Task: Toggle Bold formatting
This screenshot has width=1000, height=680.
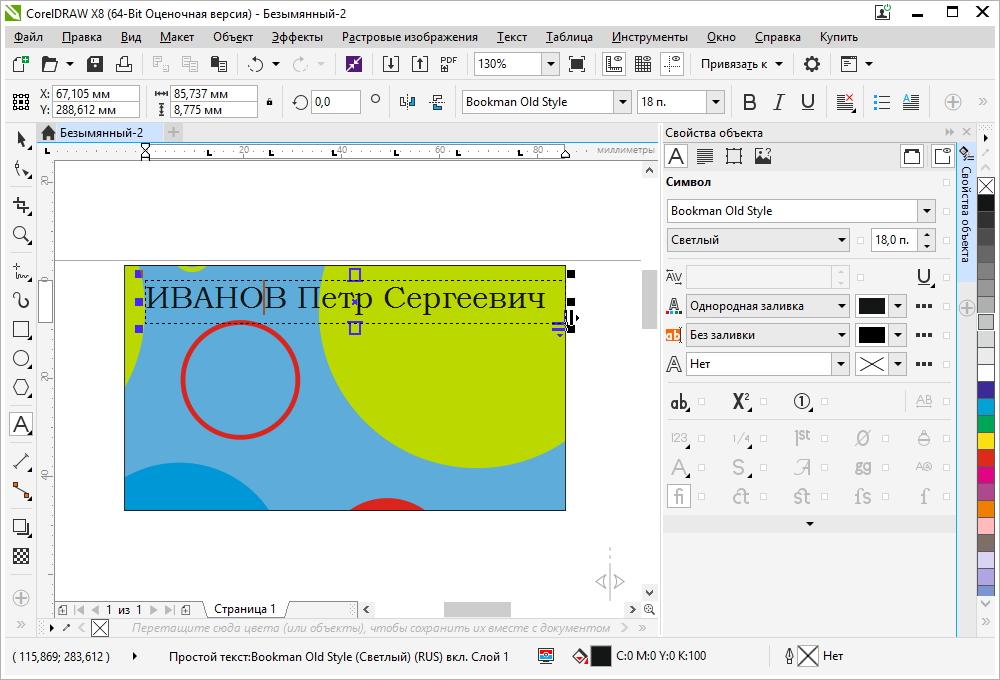Action: (749, 102)
